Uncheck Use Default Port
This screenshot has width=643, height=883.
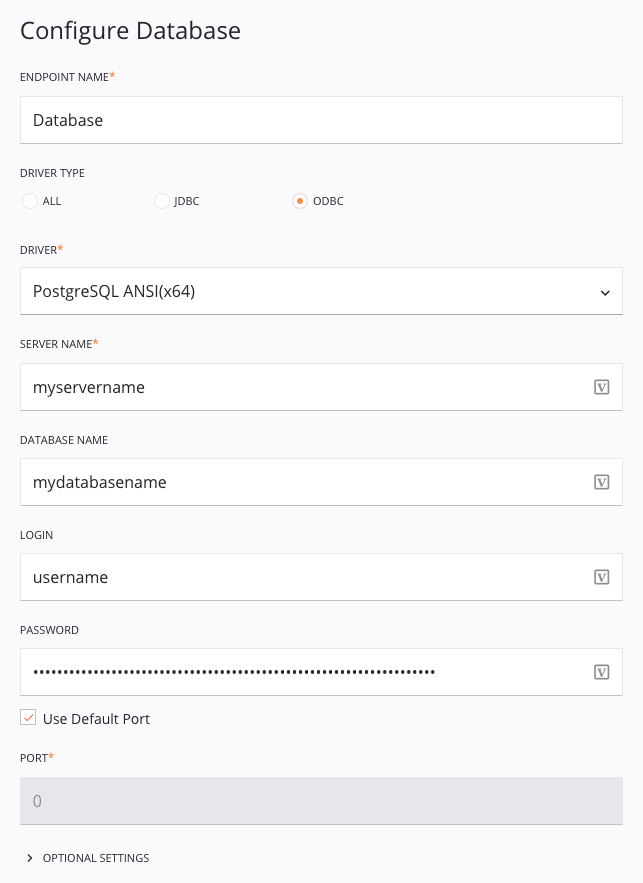click(x=28, y=717)
